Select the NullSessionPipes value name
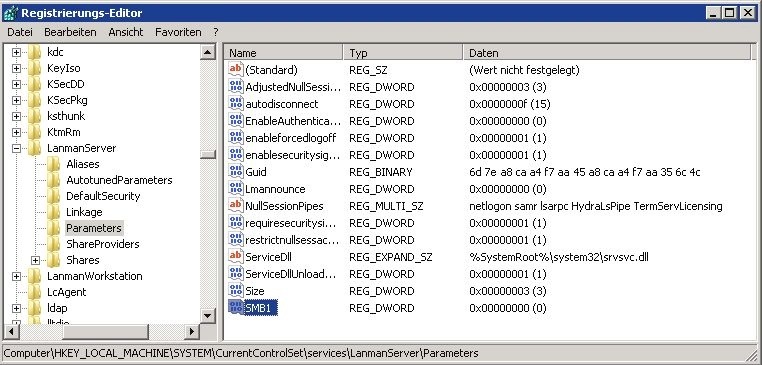762x365 pixels. coord(284,206)
